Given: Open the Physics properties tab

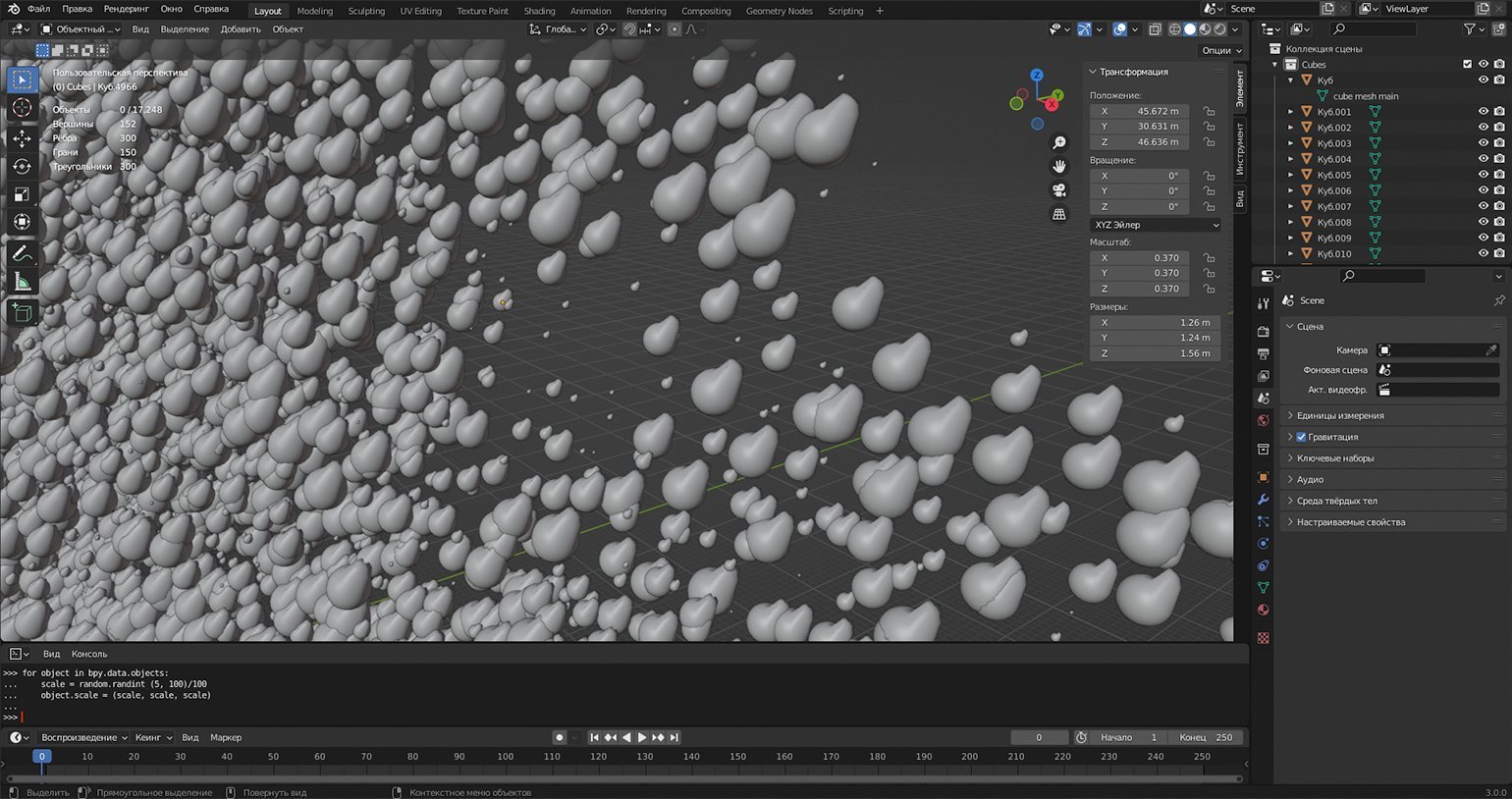Looking at the screenshot, I should (1264, 544).
